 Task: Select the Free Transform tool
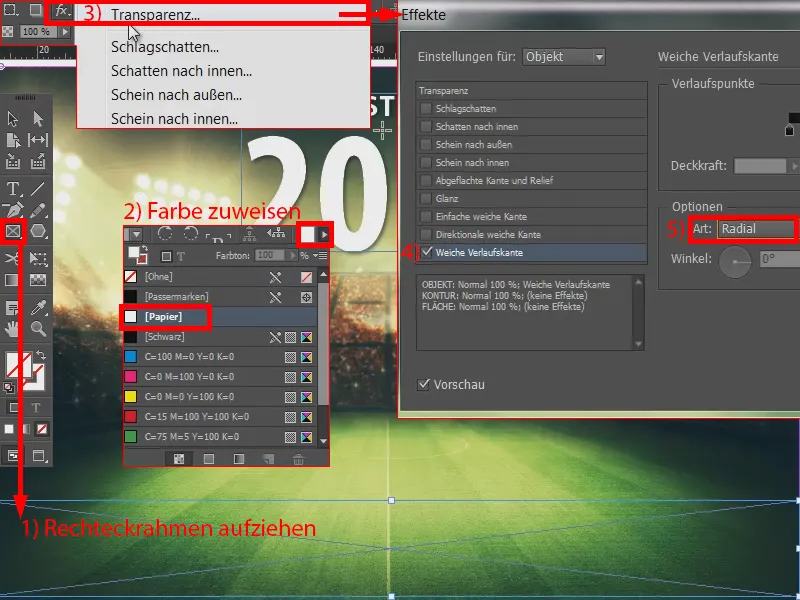tap(38, 258)
